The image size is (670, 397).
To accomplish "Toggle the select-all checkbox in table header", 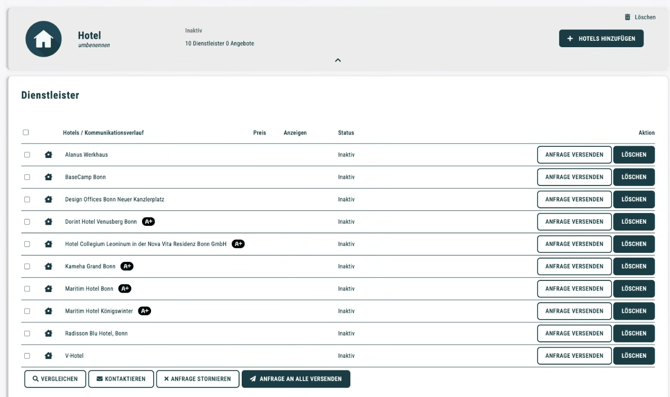I will coord(26,132).
